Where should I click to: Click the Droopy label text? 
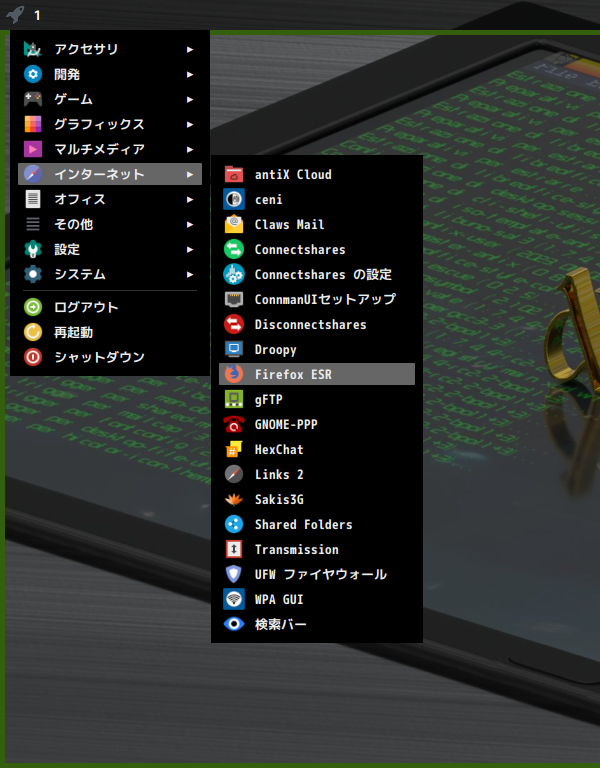click(x=275, y=350)
